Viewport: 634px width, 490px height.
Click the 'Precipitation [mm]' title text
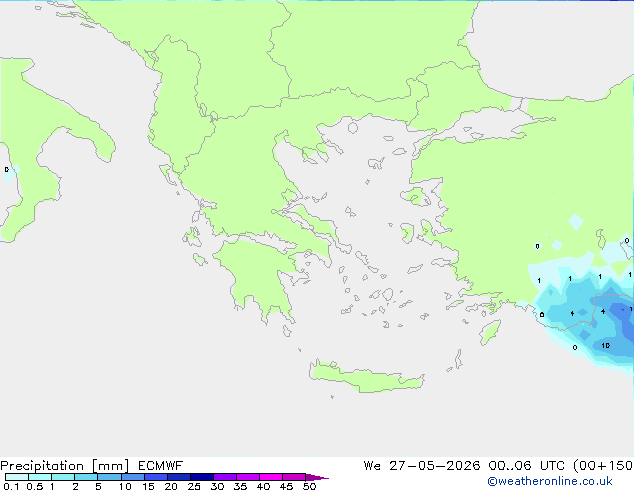pos(65,466)
